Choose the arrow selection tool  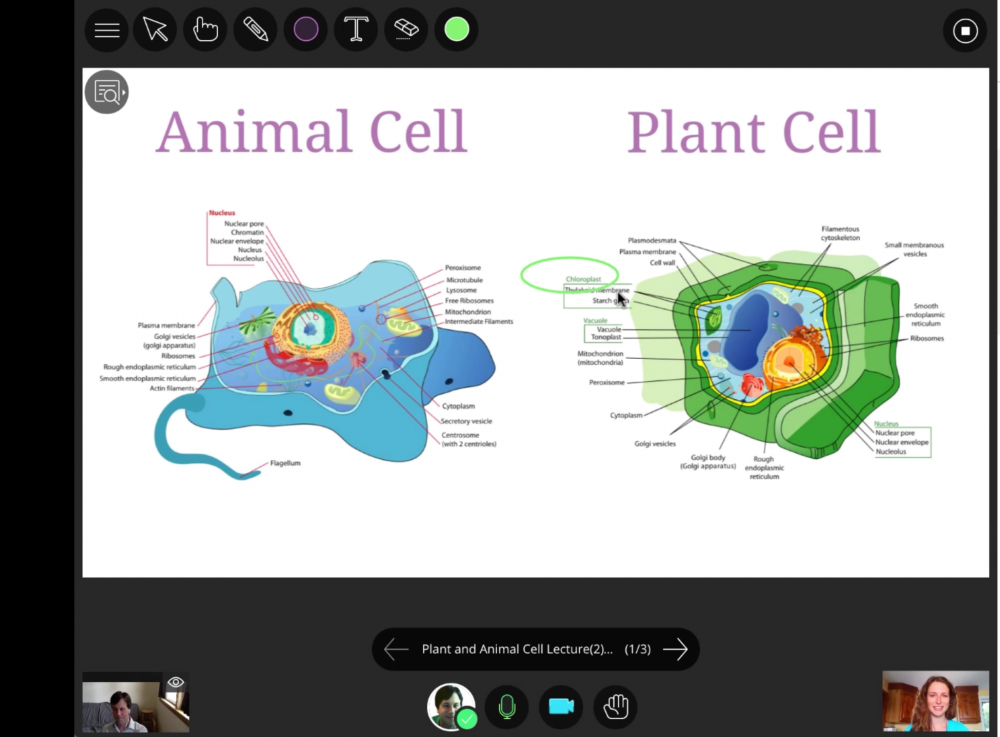point(155,30)
